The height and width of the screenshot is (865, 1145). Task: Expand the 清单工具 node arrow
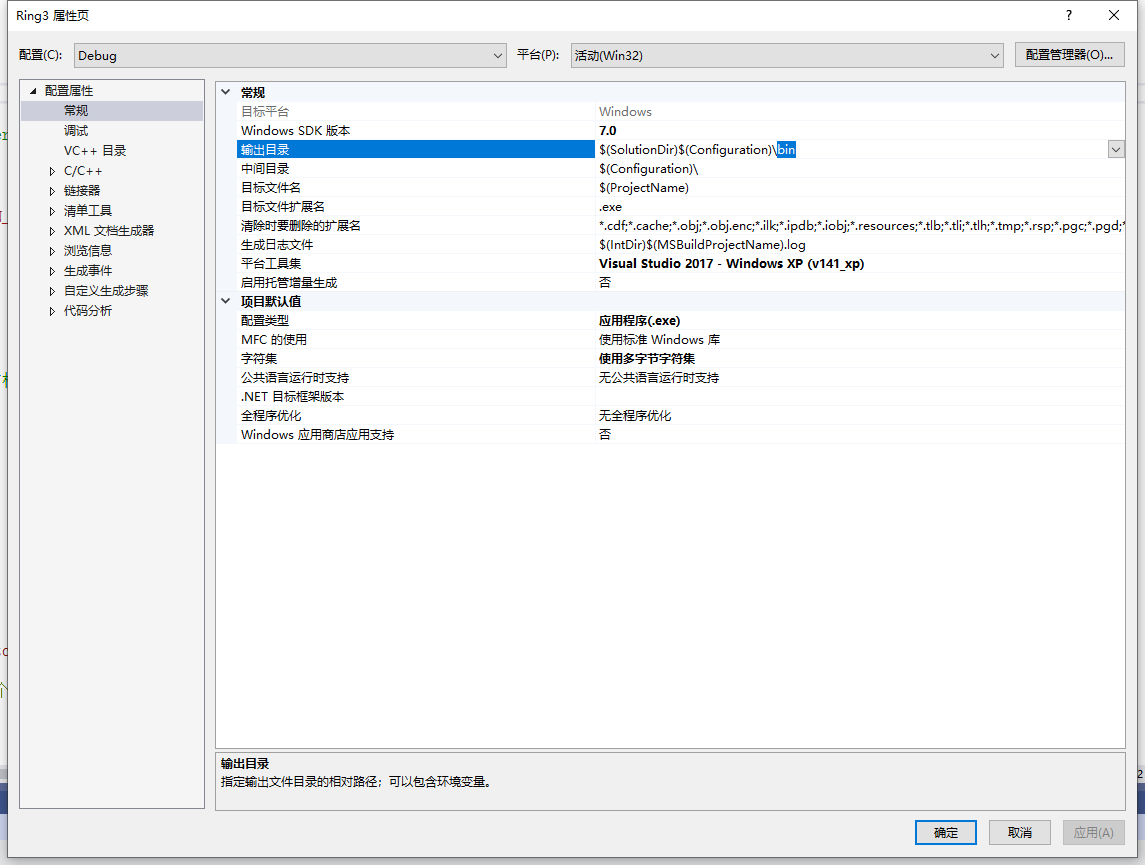click(53, 211)
